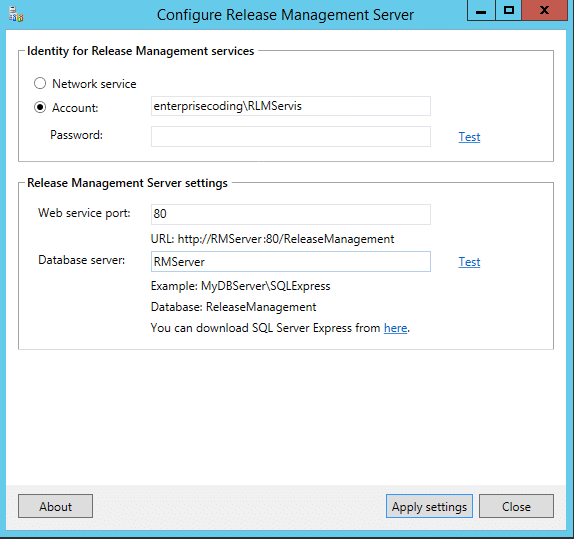
Task: Click the Test link beside the Password field
Action: pyautogui.click(x=469, y=137)
